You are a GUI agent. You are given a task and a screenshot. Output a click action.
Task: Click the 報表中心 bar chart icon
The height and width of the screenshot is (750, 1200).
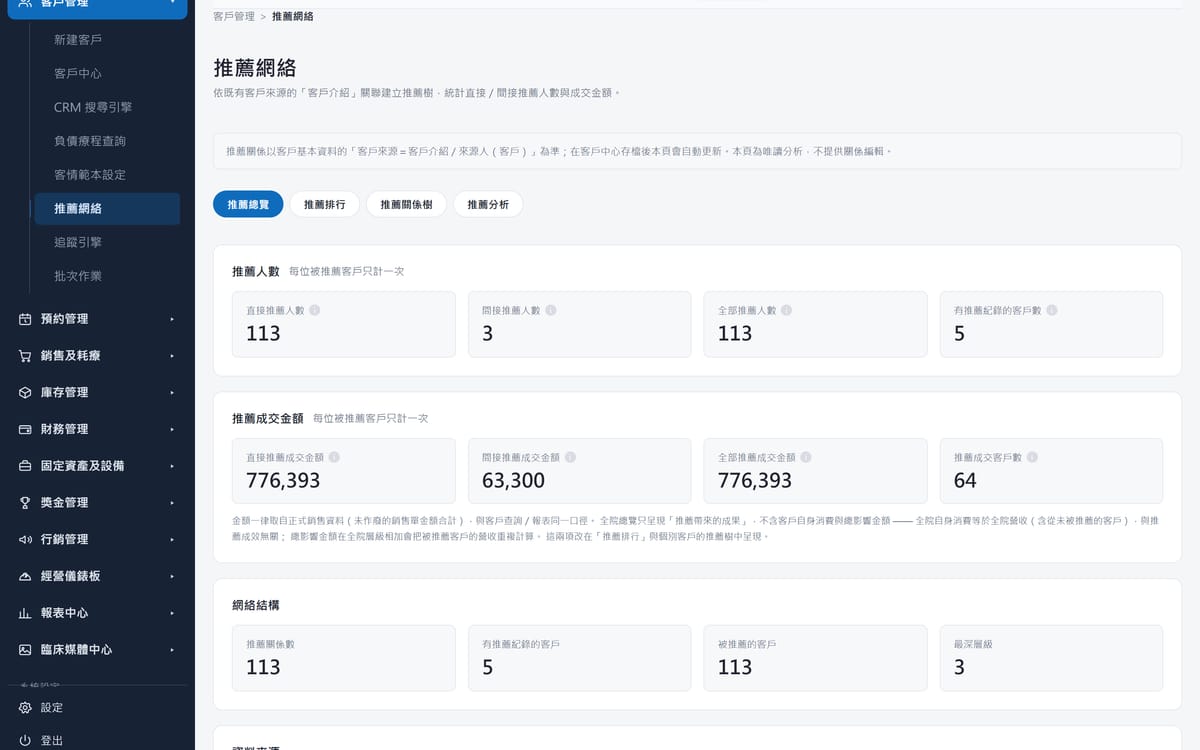[25, 613]
